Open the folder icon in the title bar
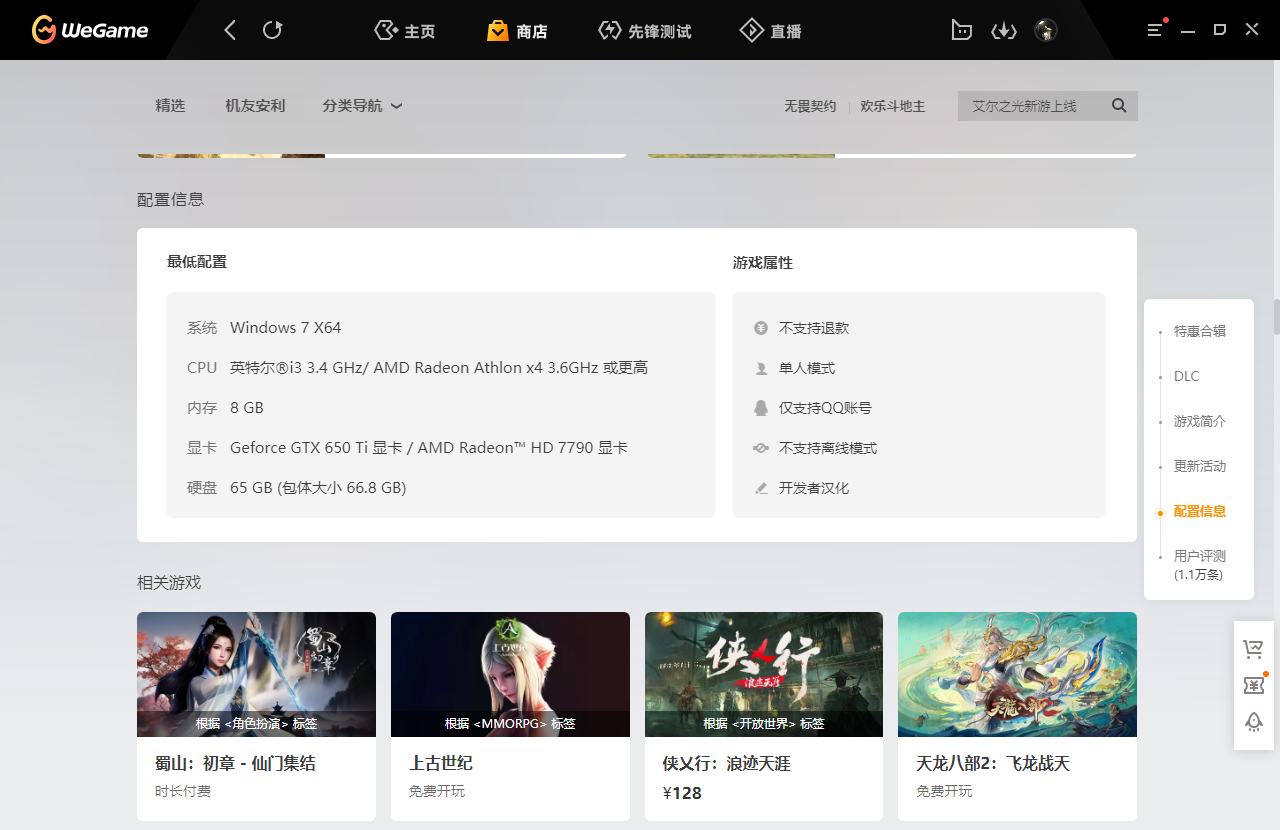The image size is (1280, 830). point(961,30)
